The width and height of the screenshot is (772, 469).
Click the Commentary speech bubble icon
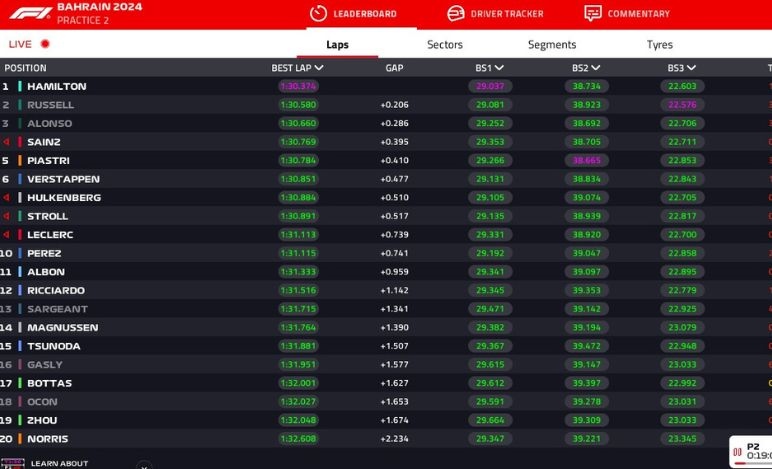[x=593, y=14]
